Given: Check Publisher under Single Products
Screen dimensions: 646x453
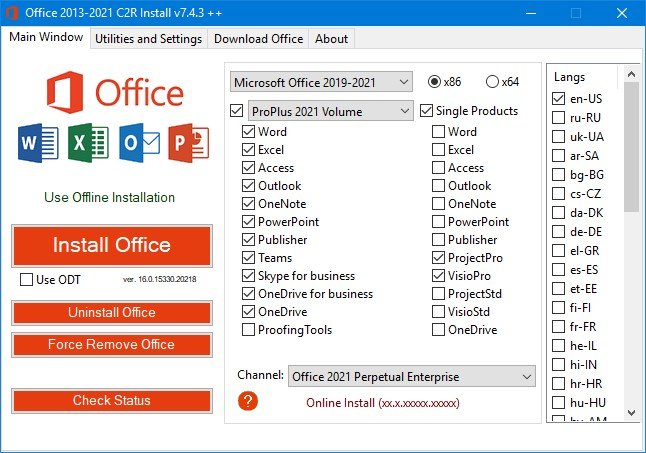Looking at the screenshot, I should 438,240.
